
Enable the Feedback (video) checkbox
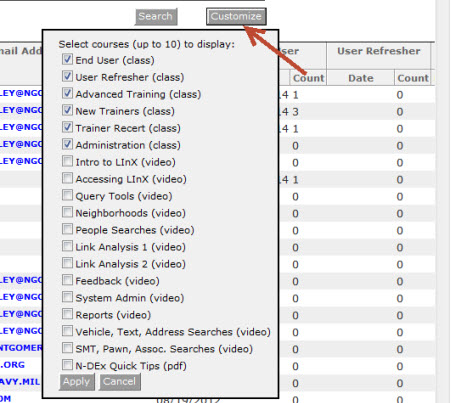coord(67,281)
